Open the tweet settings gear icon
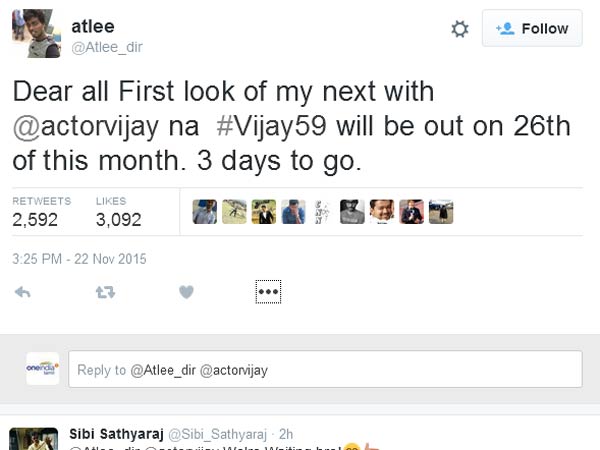The height and width of the screenshot is (450, 600). tap(460, 29)
